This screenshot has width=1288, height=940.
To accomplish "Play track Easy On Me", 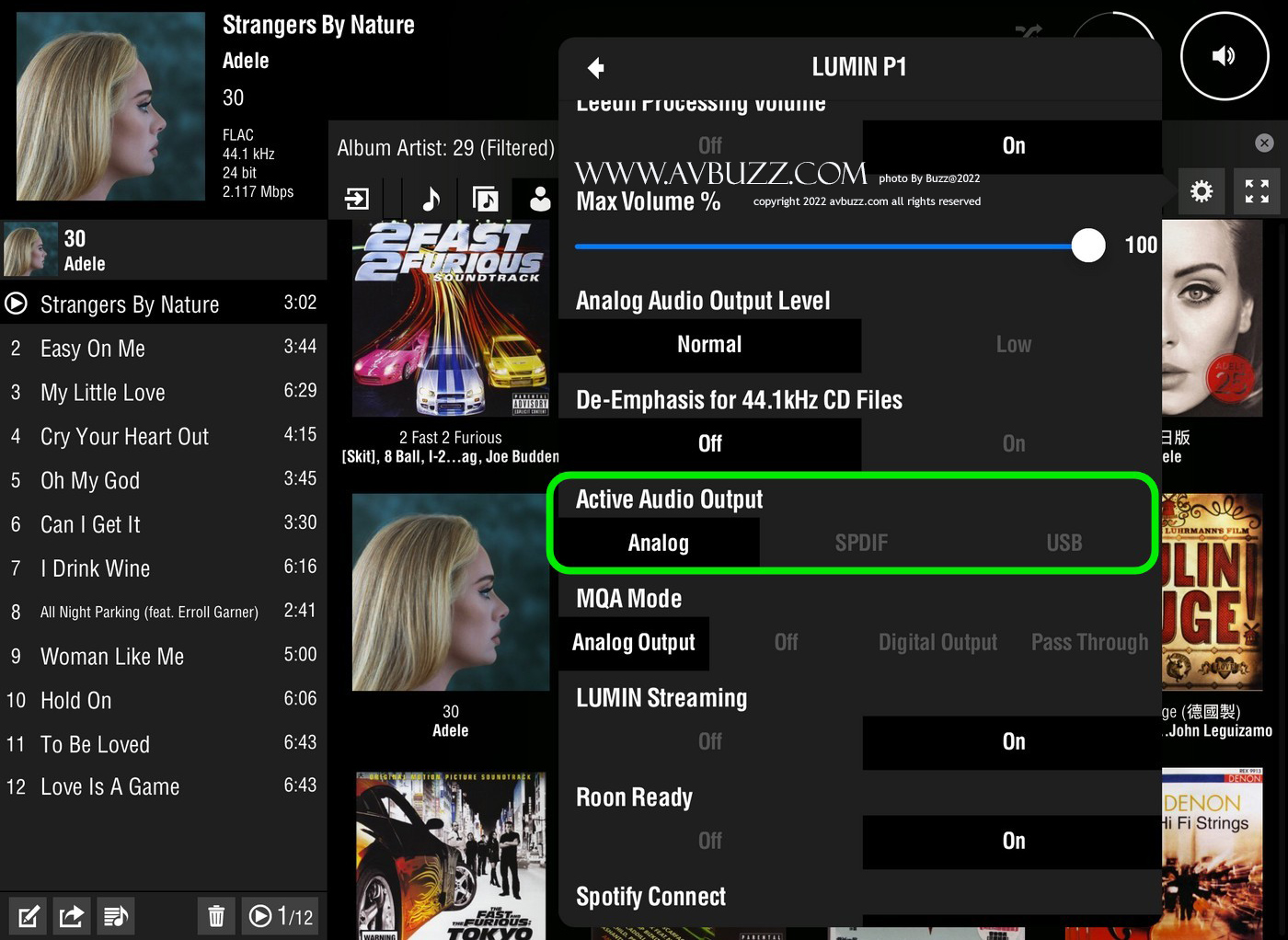I will click(x=93, y=349).
